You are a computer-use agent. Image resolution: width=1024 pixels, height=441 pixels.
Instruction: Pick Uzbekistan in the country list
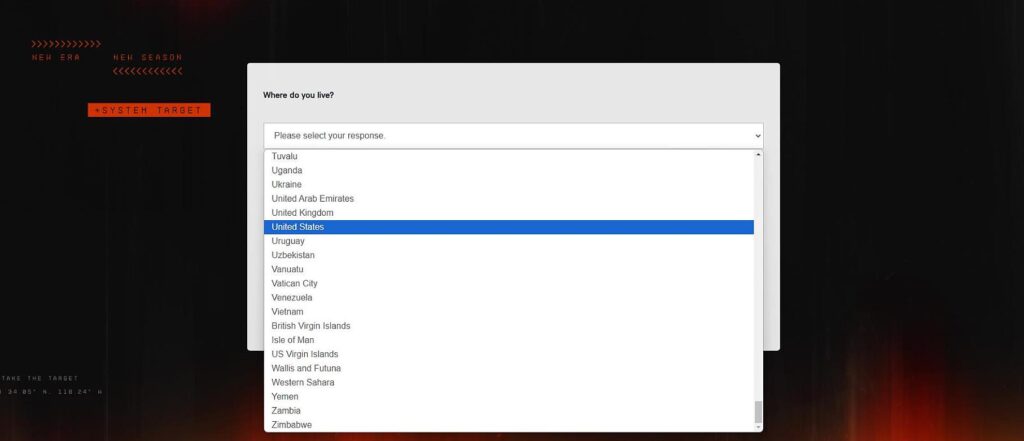[x=293, y=255]
